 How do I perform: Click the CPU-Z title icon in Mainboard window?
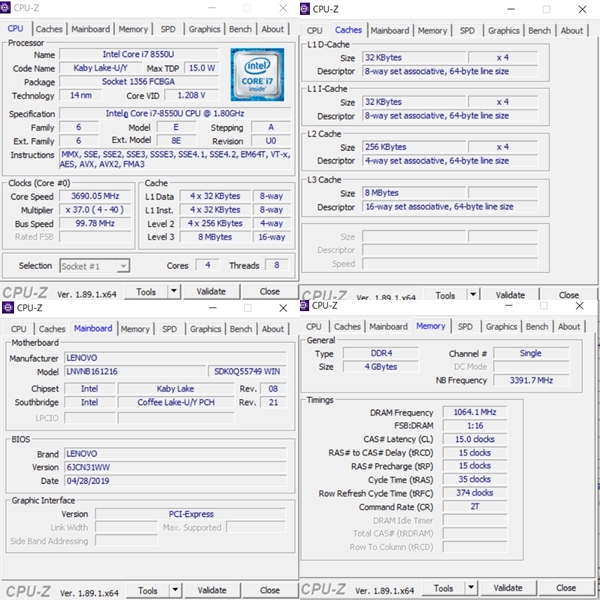[x=8, y=308]
